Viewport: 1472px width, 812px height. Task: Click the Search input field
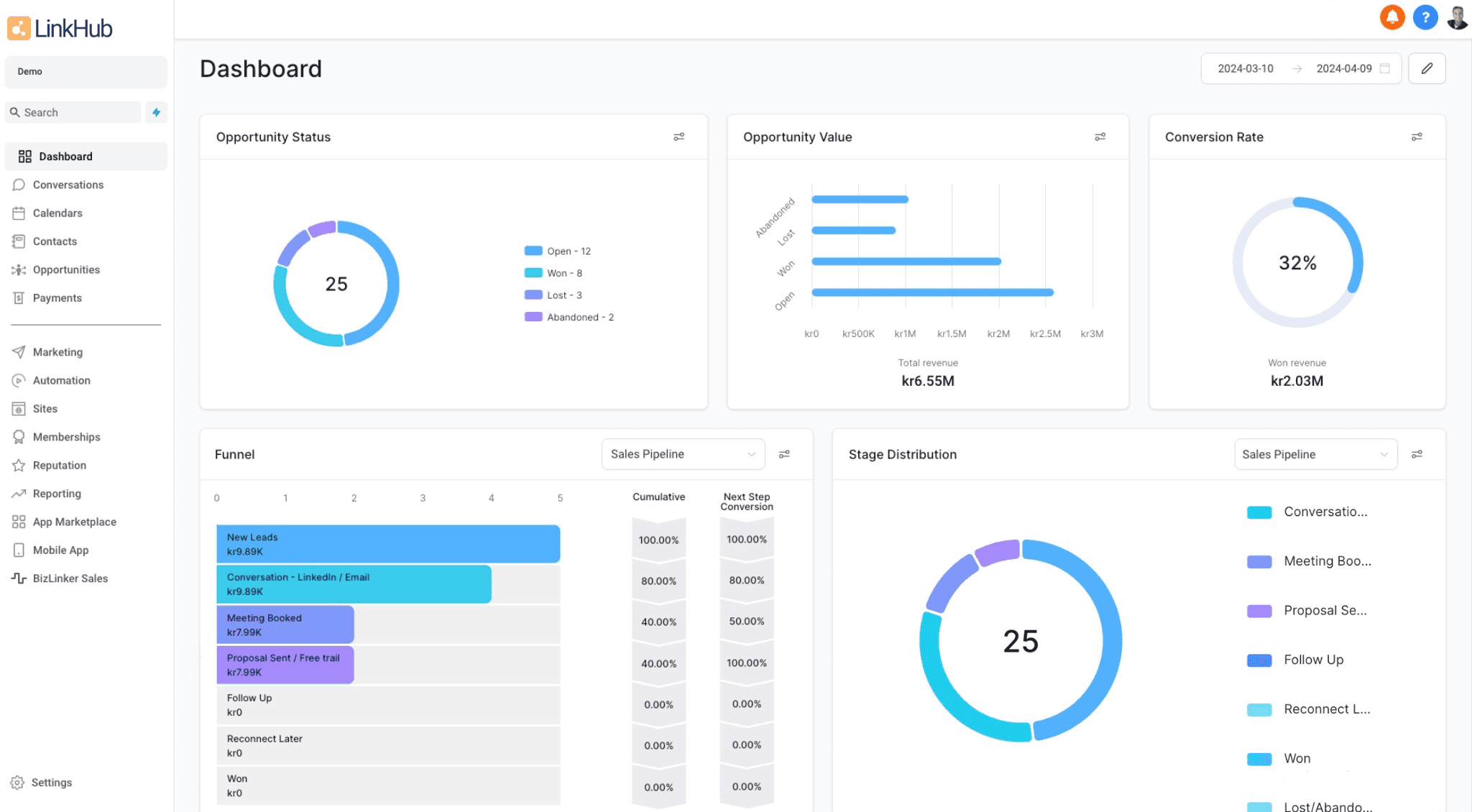pos(73,112)
